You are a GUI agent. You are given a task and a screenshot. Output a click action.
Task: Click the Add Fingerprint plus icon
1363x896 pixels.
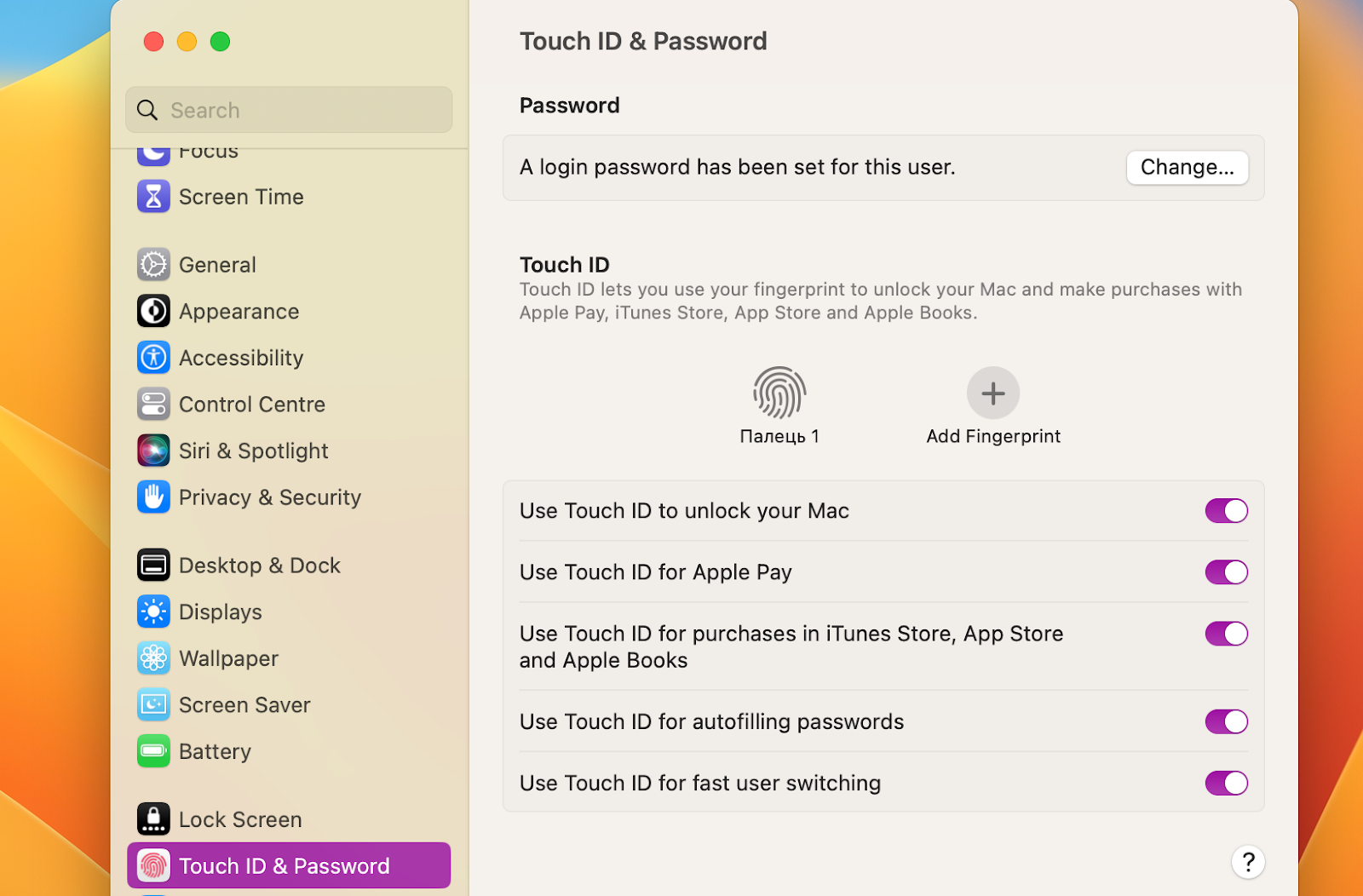(992, 393)
